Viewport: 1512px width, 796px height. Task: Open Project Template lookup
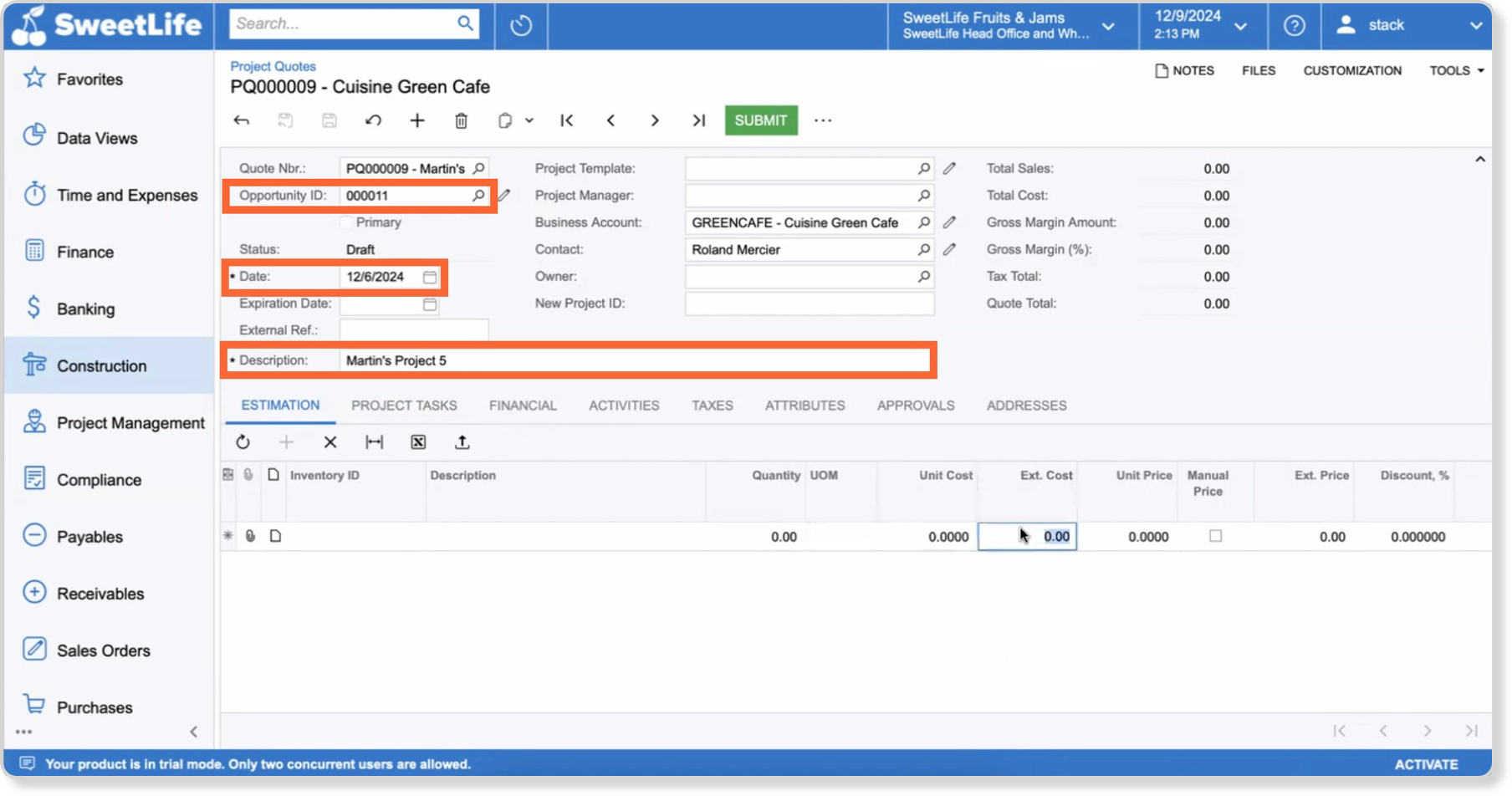pyautogui.click(x=923, y=169)
